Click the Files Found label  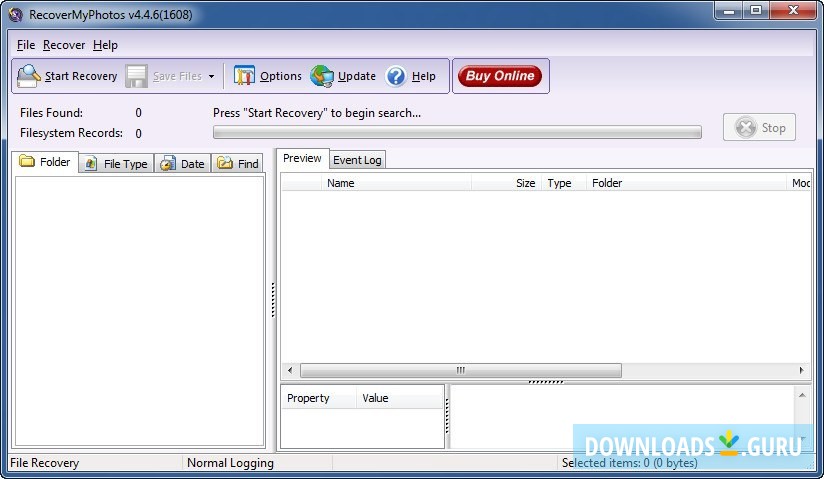(x=52, y=113)
